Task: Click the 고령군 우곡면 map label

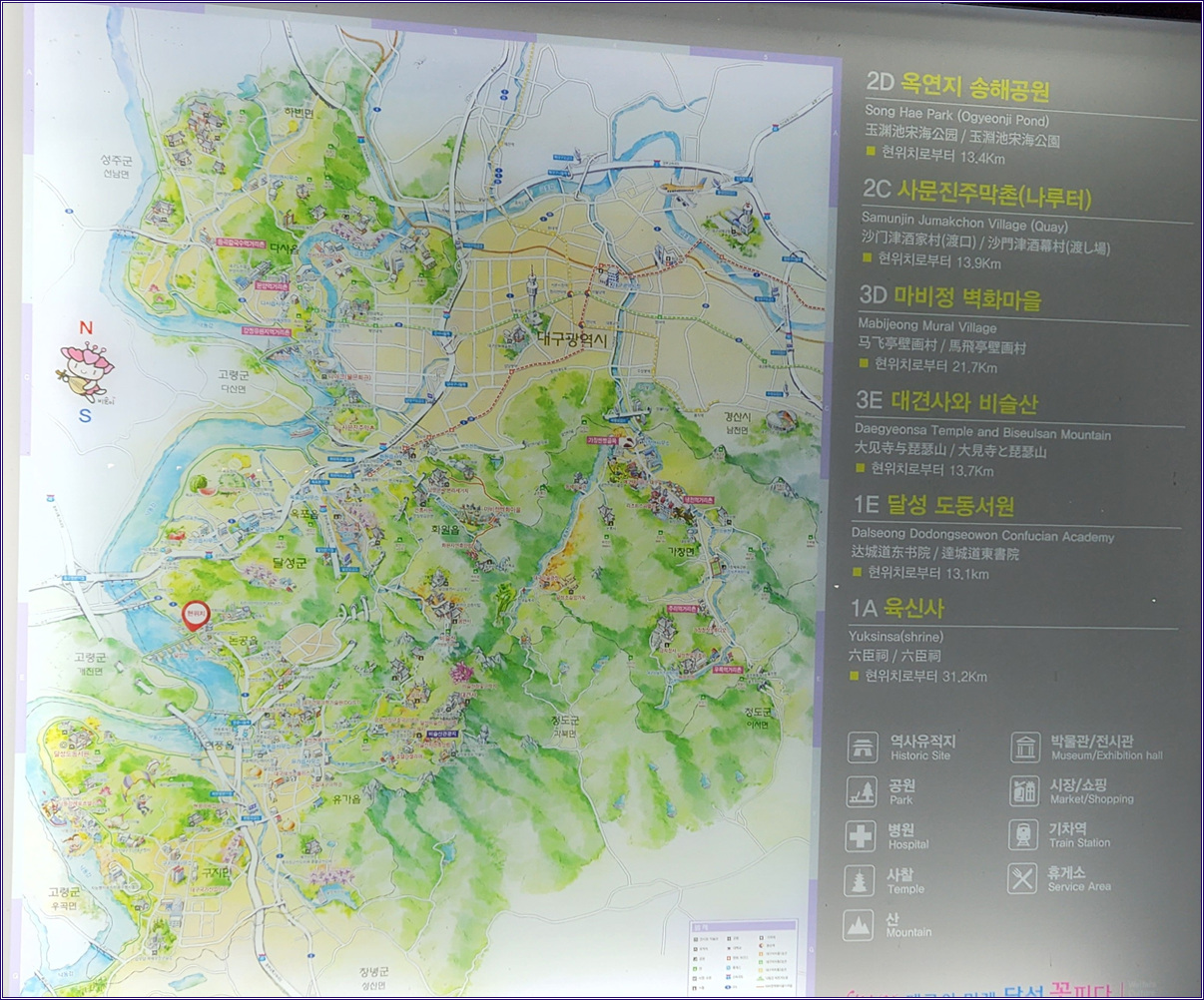Action: (62, 897)
